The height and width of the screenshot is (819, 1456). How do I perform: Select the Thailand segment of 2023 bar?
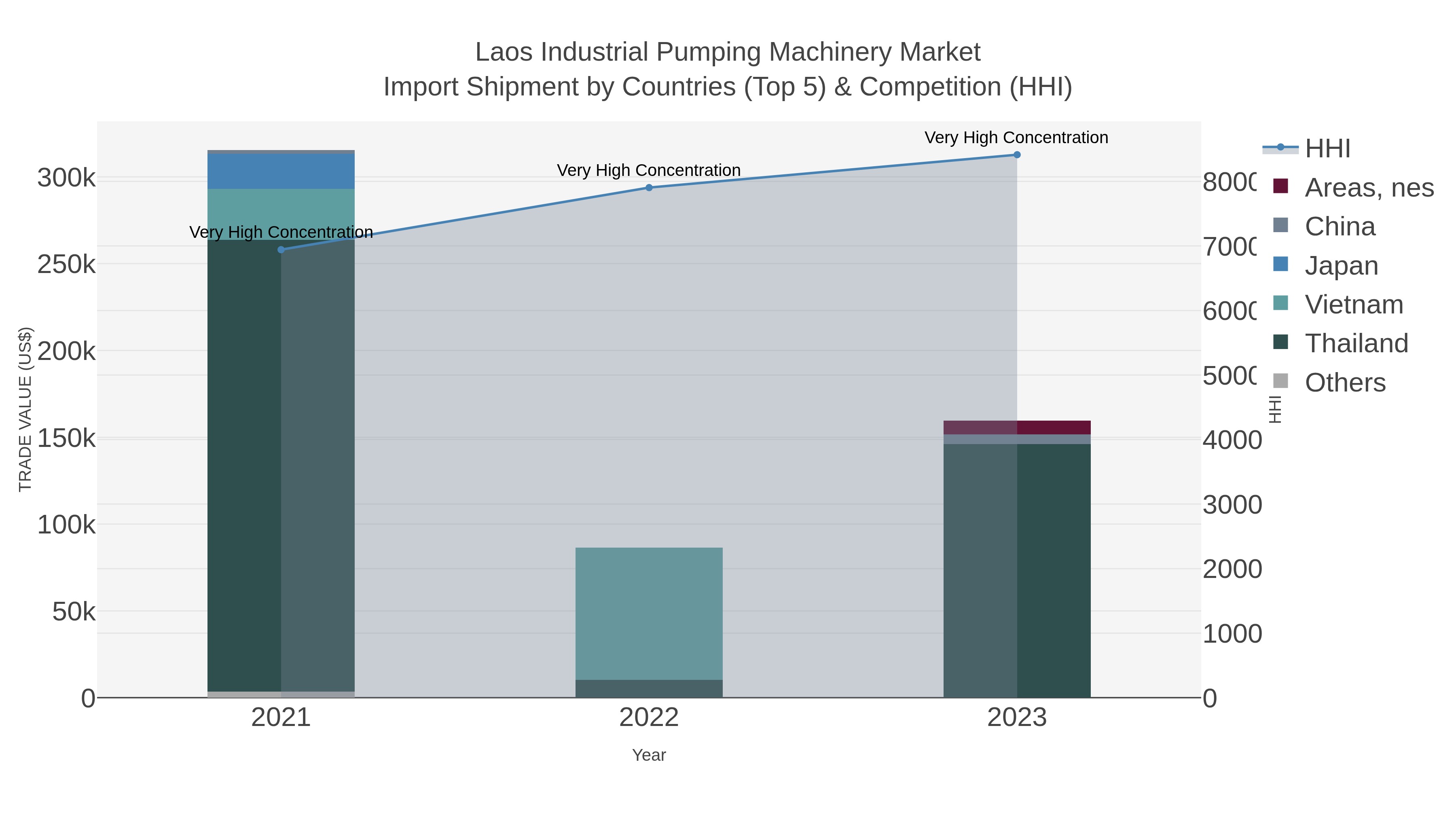click(1017, 571)
